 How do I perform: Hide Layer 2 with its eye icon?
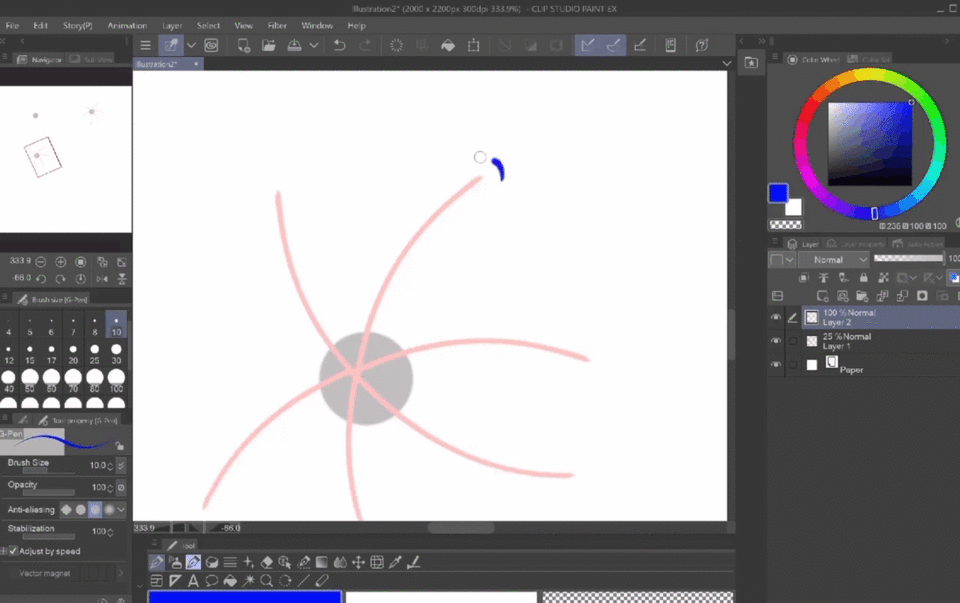click(x=776, y=317)
